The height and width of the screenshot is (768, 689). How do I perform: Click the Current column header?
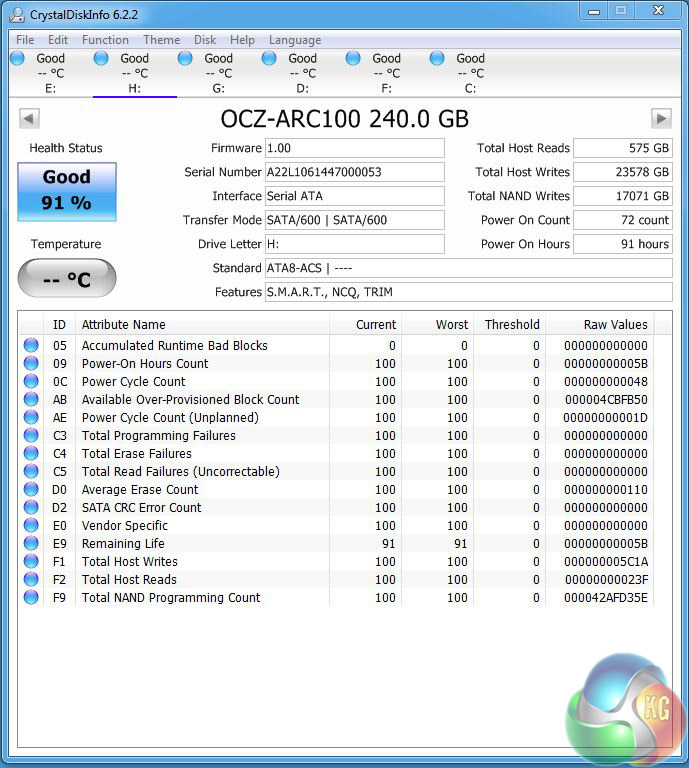pos(365,325)
